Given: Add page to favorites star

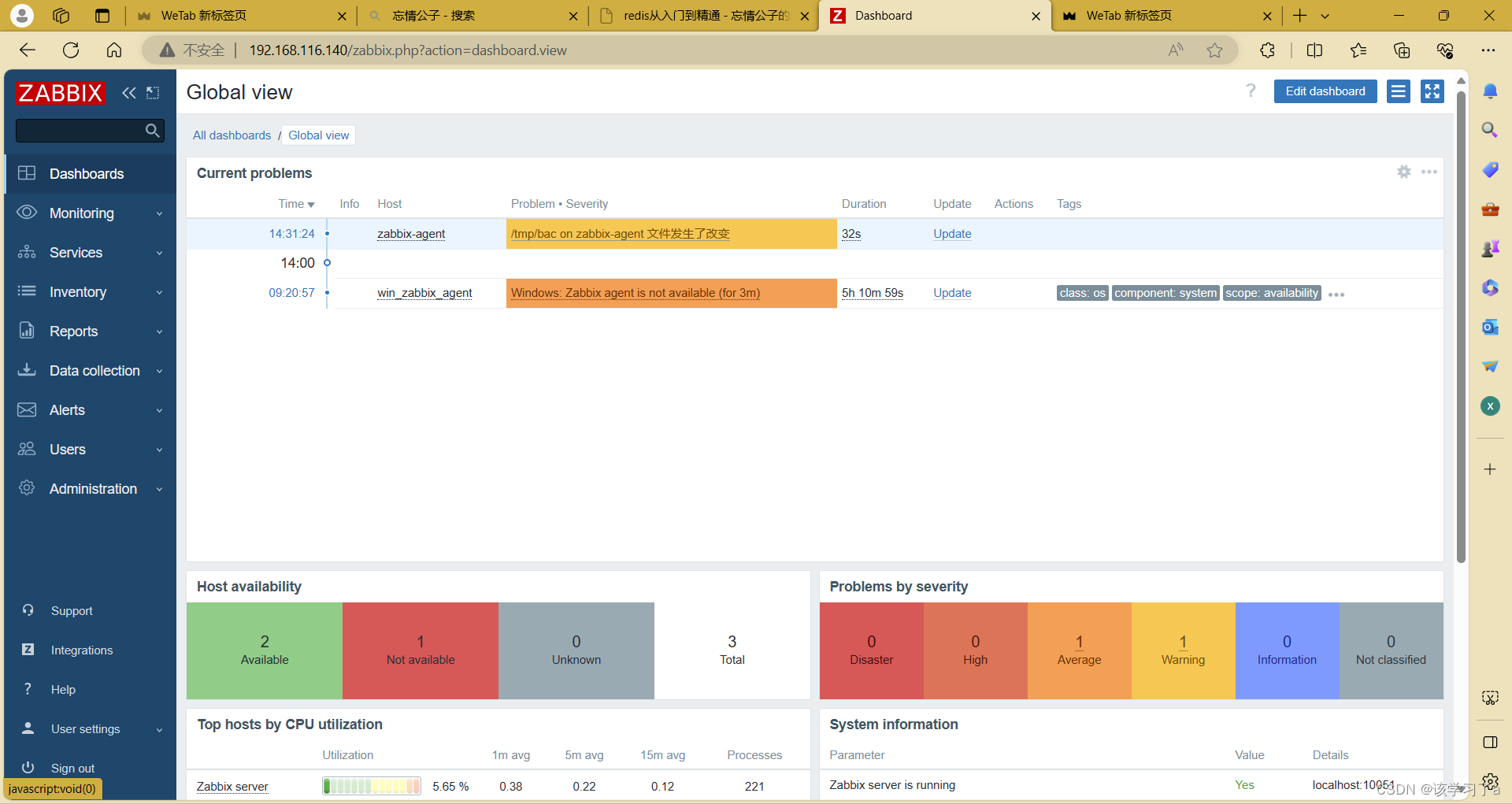Looking at the screenshot, I should pos(1215,50).
